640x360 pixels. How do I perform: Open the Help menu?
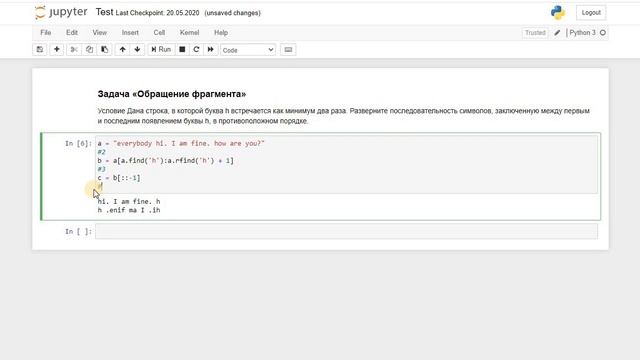click(x=221, y=33)
